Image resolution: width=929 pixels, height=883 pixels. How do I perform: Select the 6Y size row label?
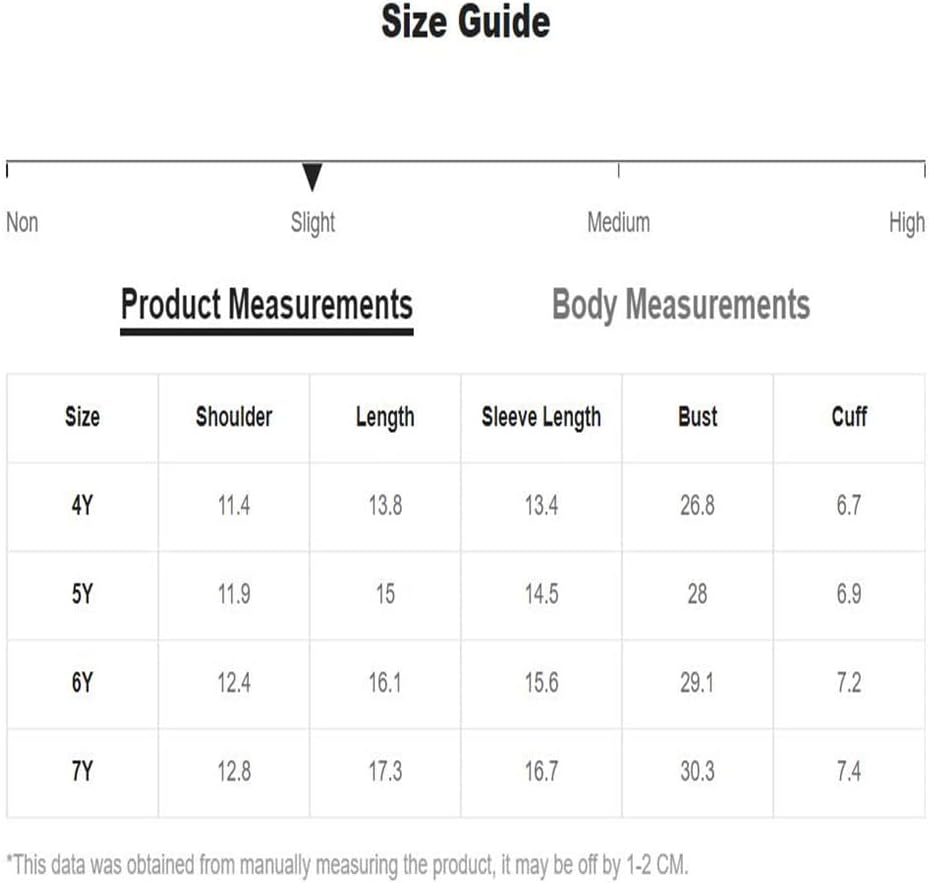click(x=82, y=683)
